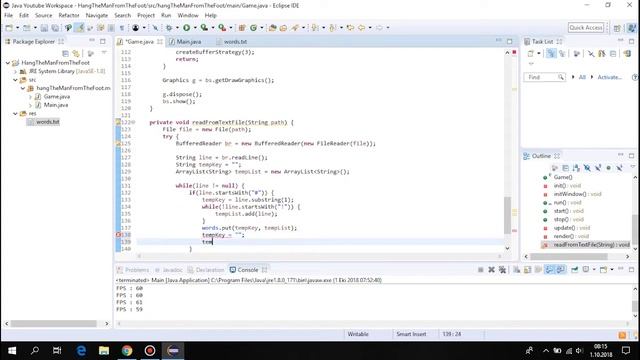Click the Last Edit Location arrow icon
This screenshot has width=640, height=360.
350,28
